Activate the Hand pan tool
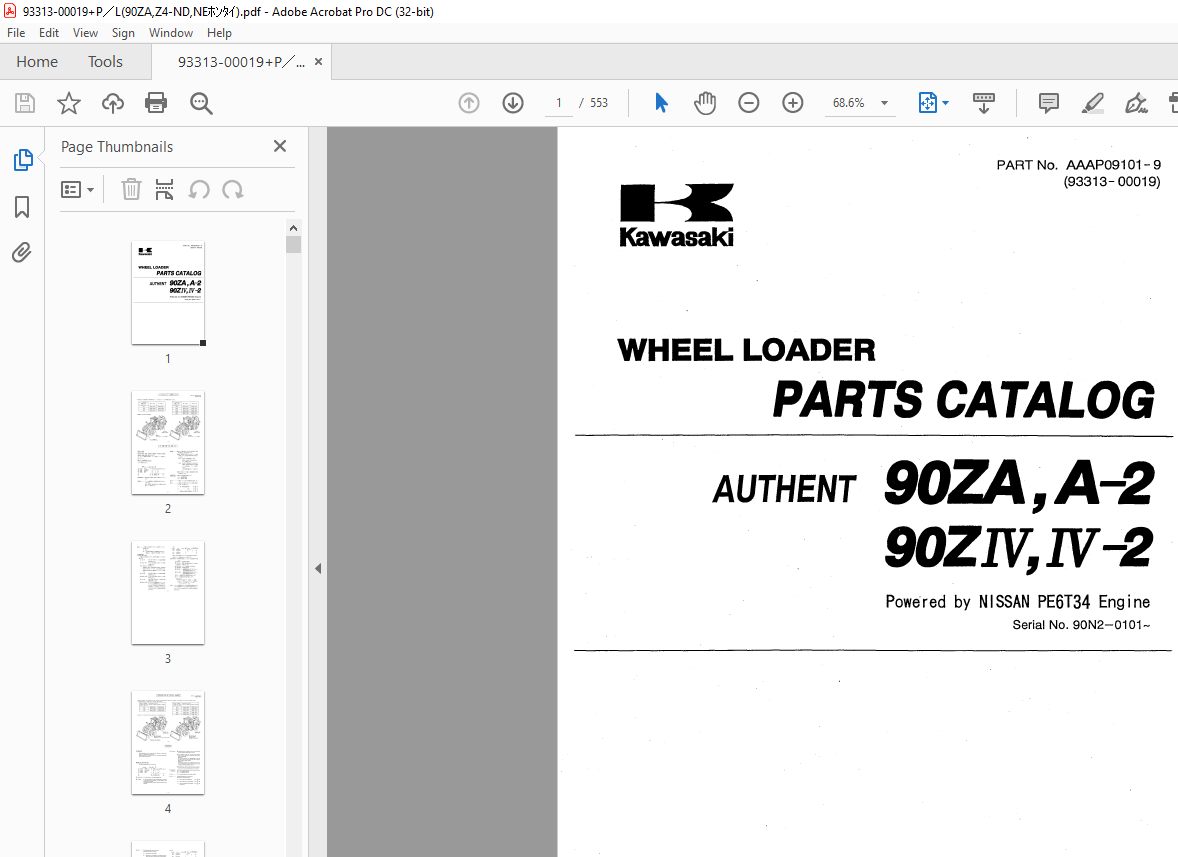Screen dimensions: 1178x857 coord(705,103)
